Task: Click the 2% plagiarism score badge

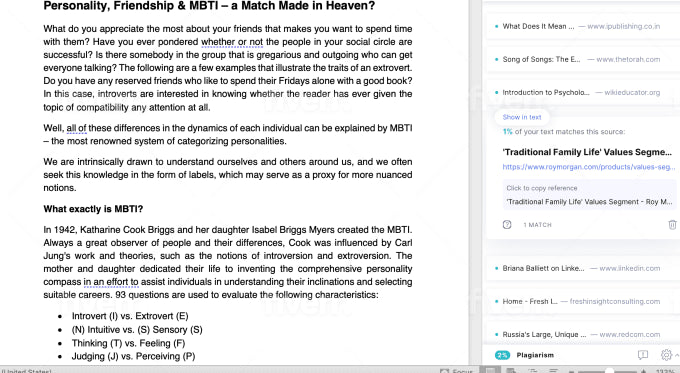Action: 502,355
